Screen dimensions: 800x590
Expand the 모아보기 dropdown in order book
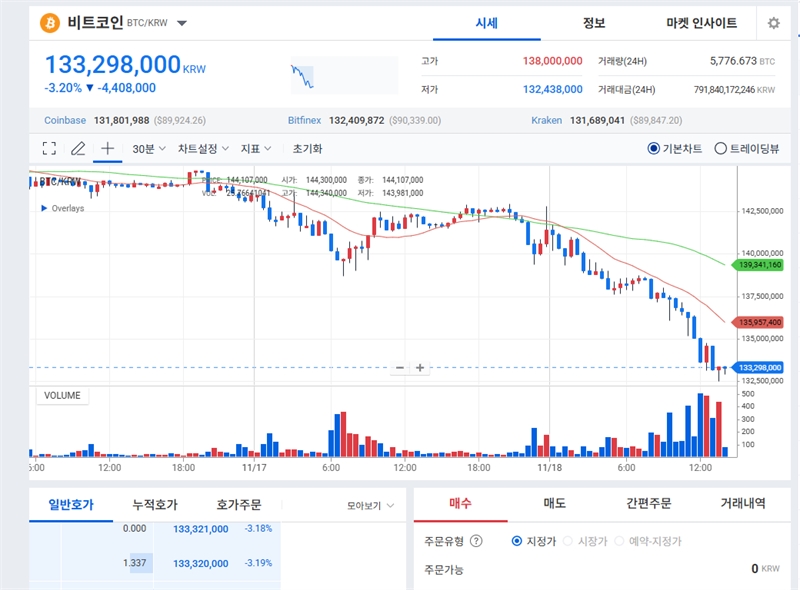click(x=370, y=506)
